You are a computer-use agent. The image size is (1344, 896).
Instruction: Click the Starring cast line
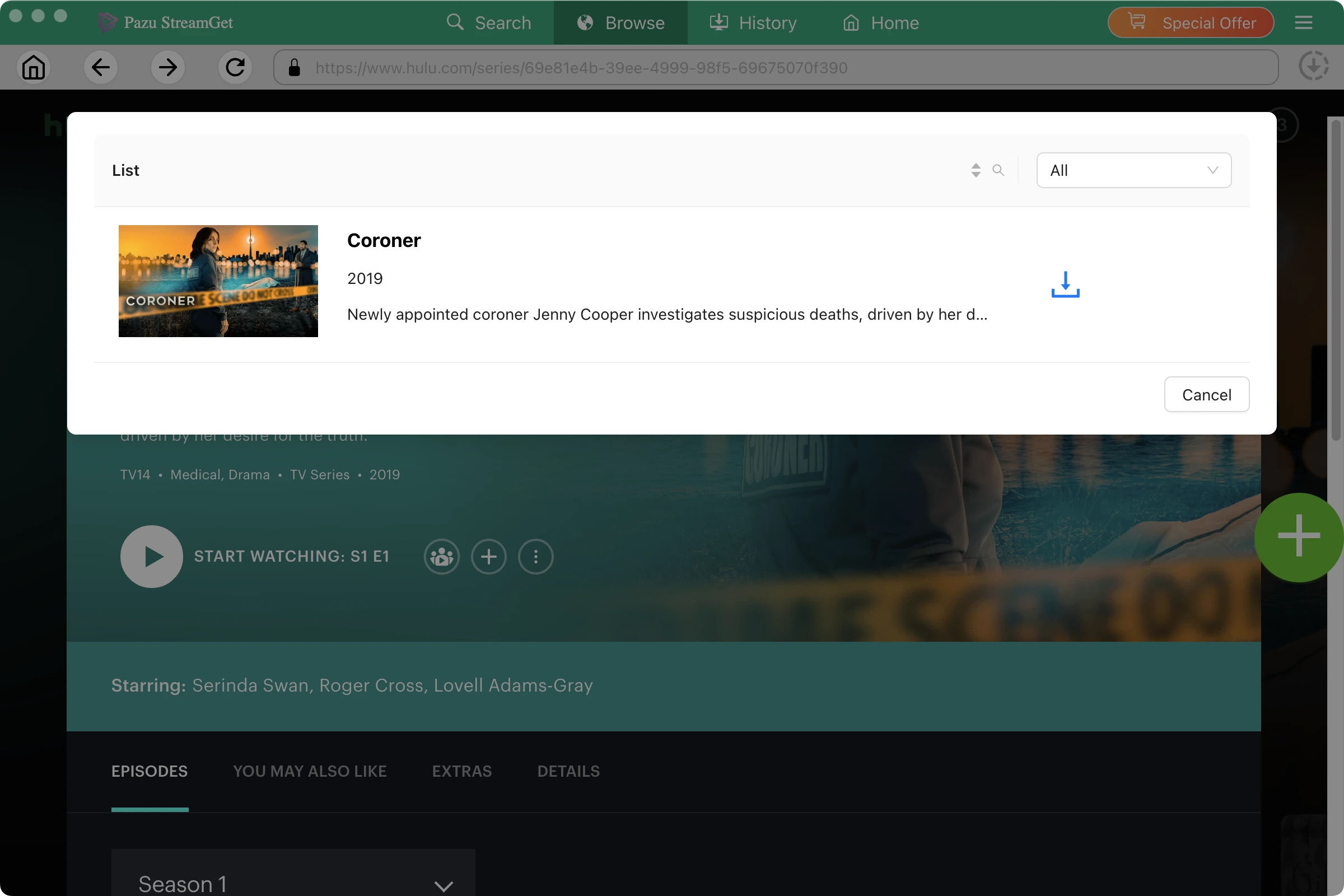pos(352,684)
